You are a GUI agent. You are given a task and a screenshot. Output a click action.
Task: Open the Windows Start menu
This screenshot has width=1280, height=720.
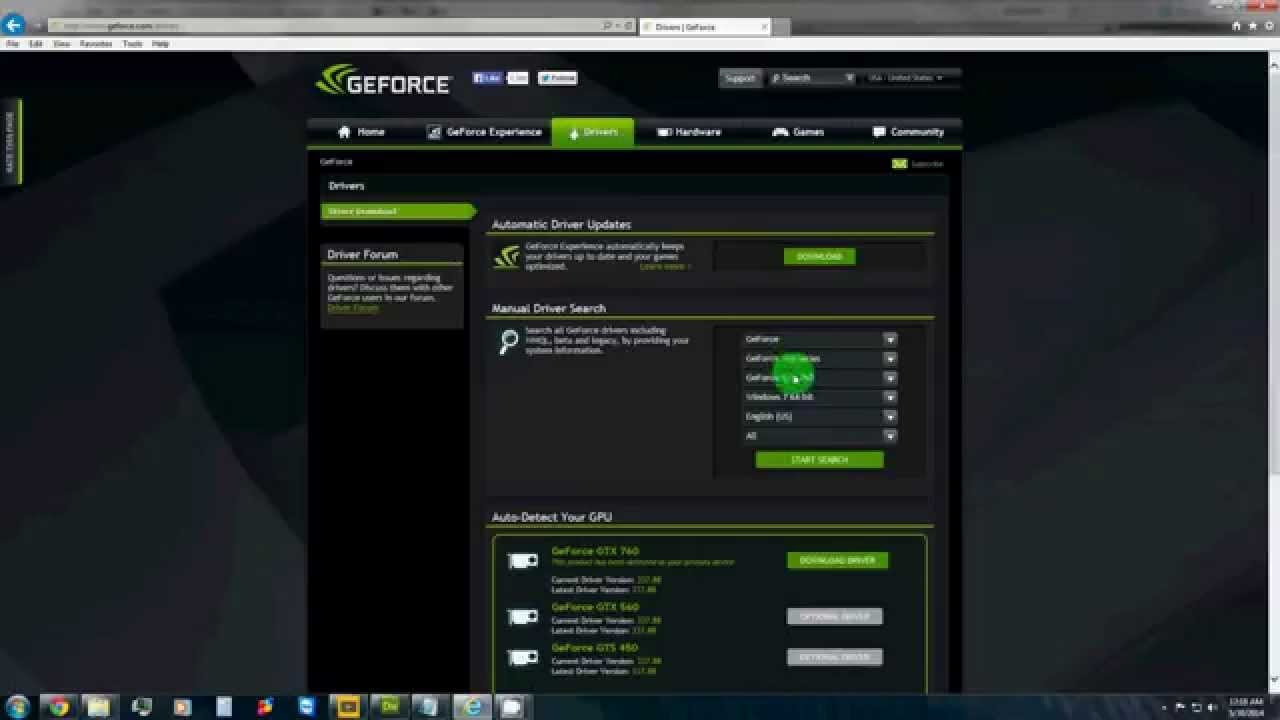point(18,706)
